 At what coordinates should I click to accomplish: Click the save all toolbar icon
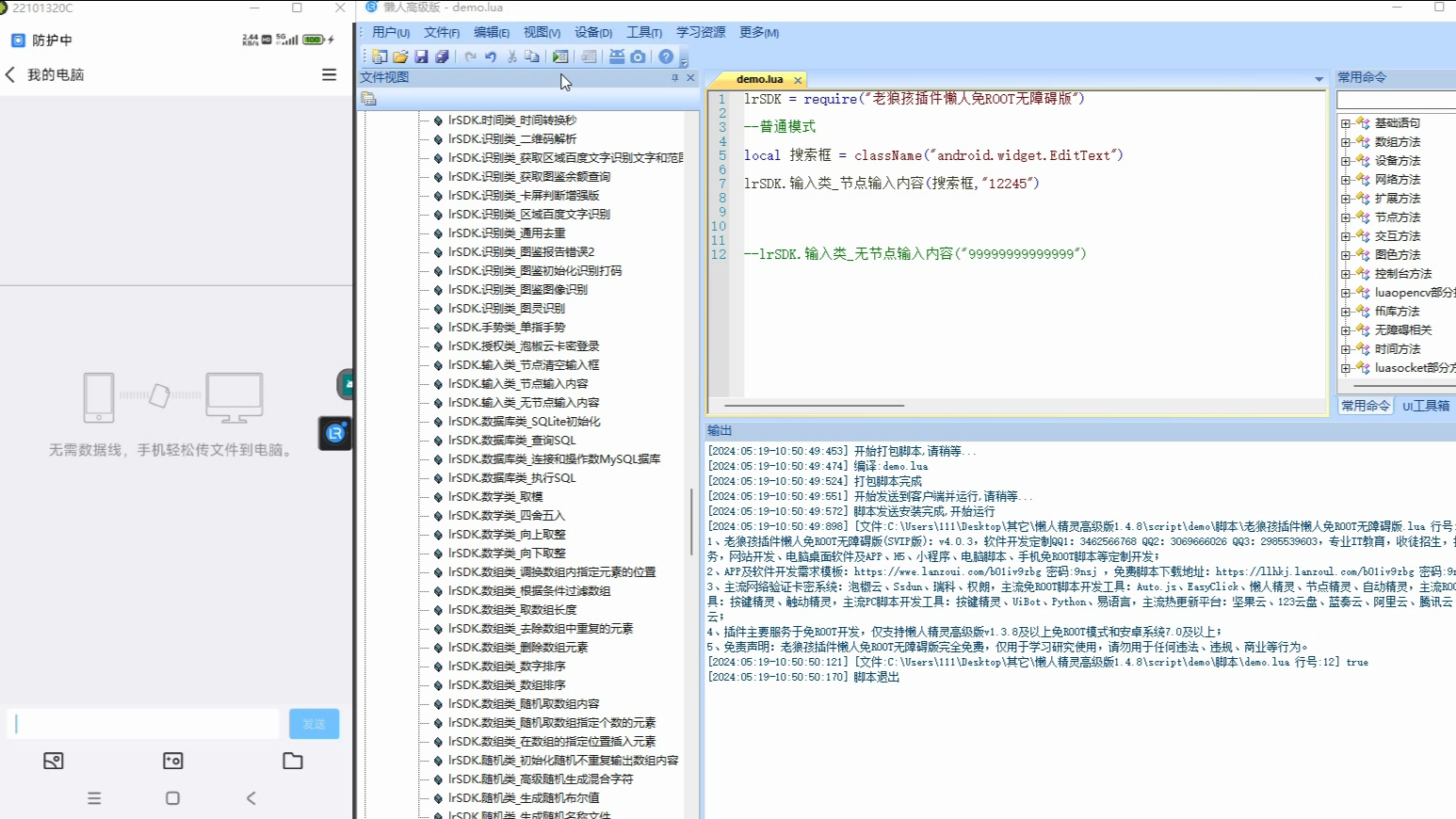click(x=442, y=56)
